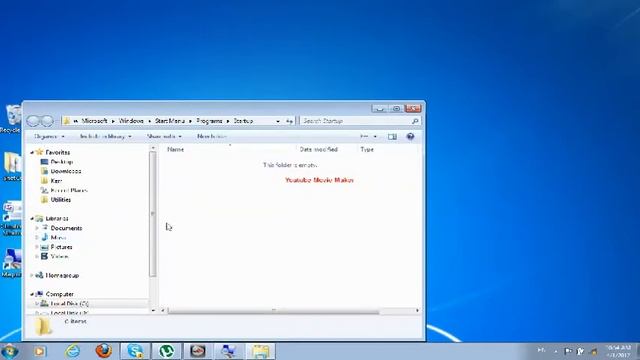
Task: Show the preview pane
Action: point(392,136)
